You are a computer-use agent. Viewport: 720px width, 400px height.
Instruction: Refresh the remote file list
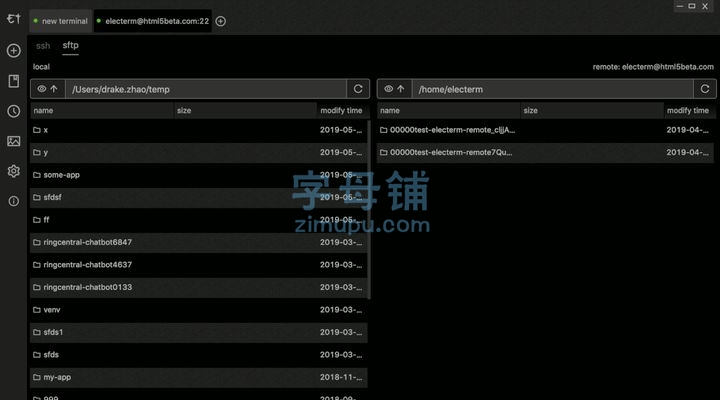pos(705,89)
